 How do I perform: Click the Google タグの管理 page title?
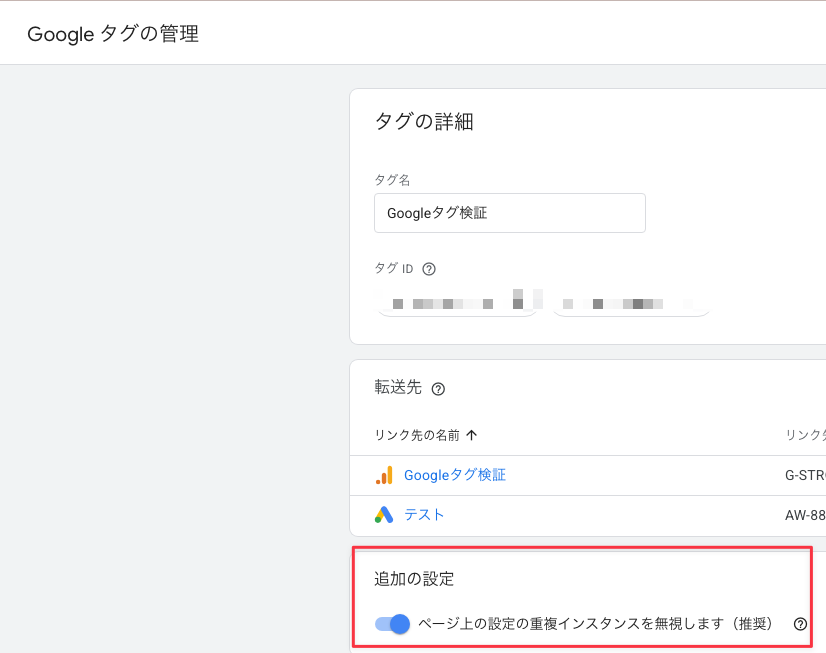click(x=113, y=34)
